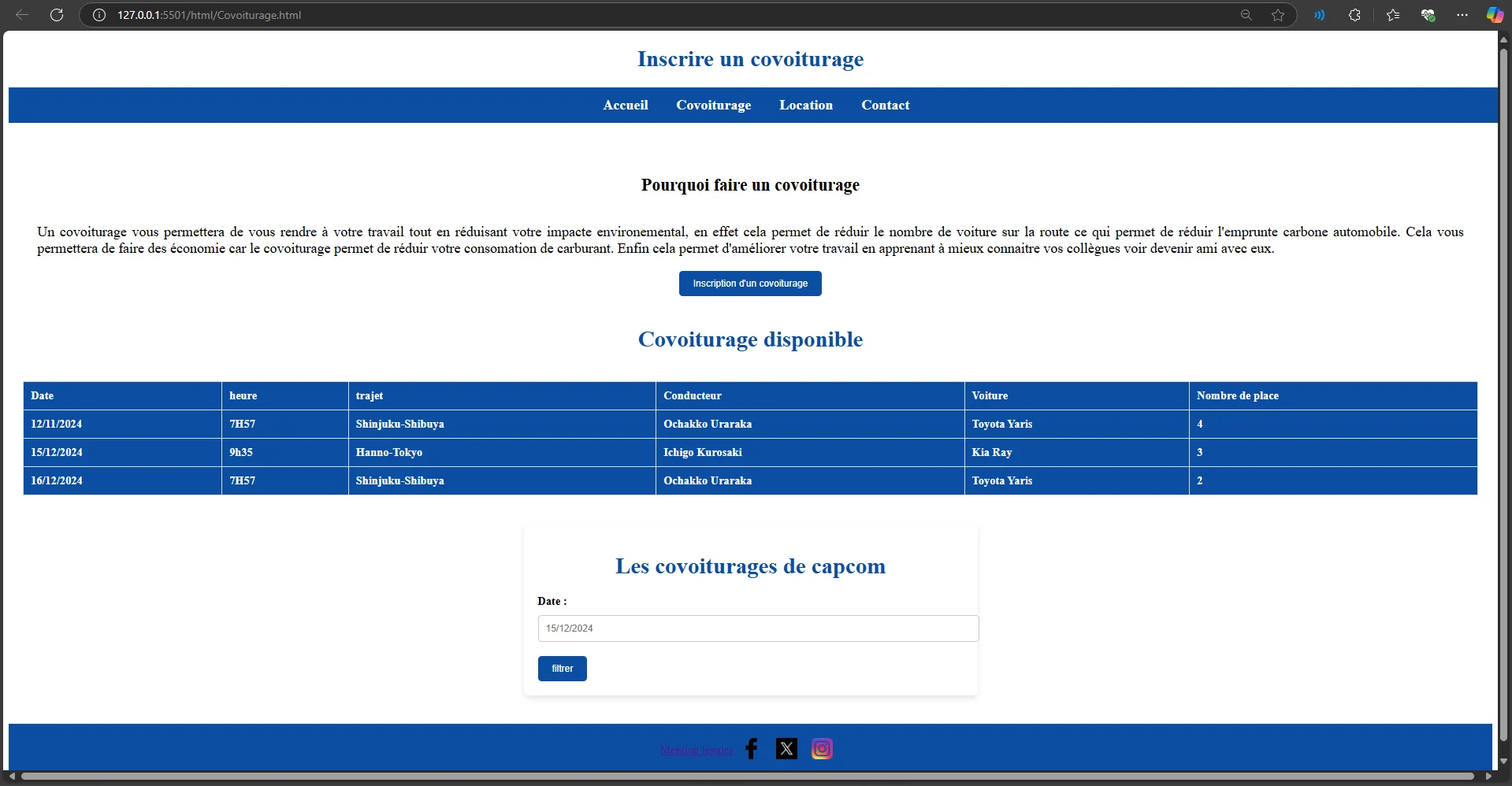Open the Mentions legales link

[695, 750]
